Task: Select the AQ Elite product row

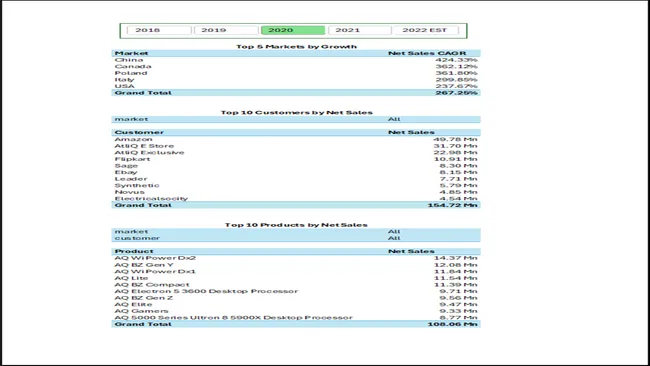Action: click(296, 304)
